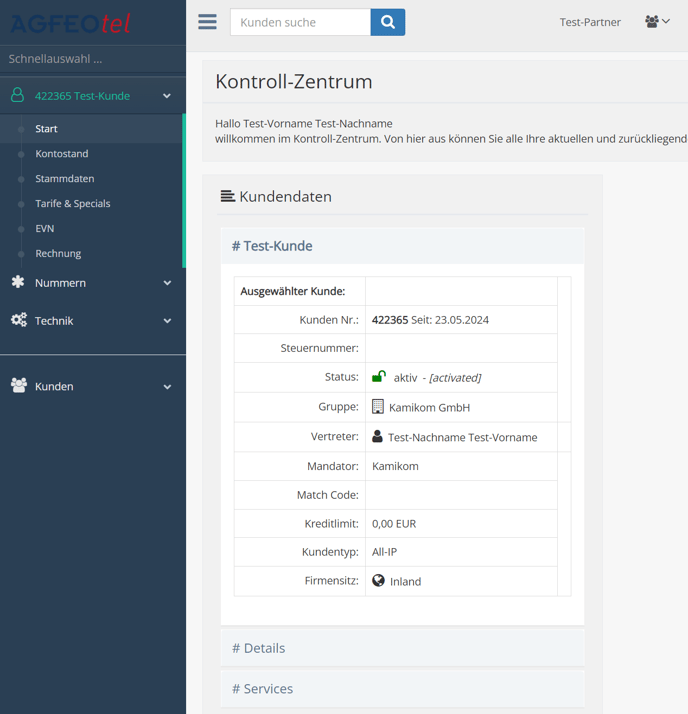Screen dimensions: 688x714
Task: Focus the Kunden suche search field
Action: (300, 22)
